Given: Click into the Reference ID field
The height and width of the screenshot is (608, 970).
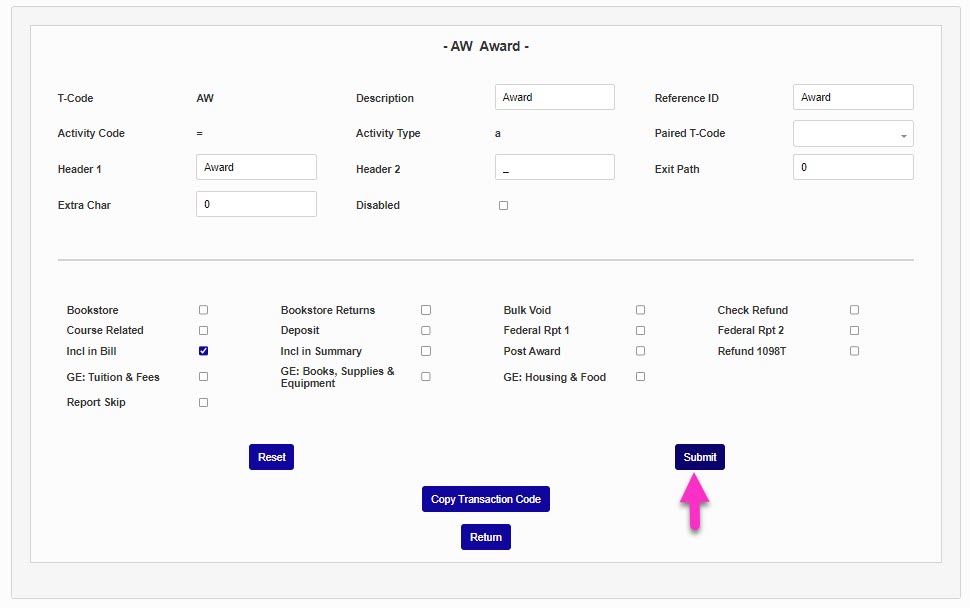Looking at the screenshot, I should pos(853,98).
